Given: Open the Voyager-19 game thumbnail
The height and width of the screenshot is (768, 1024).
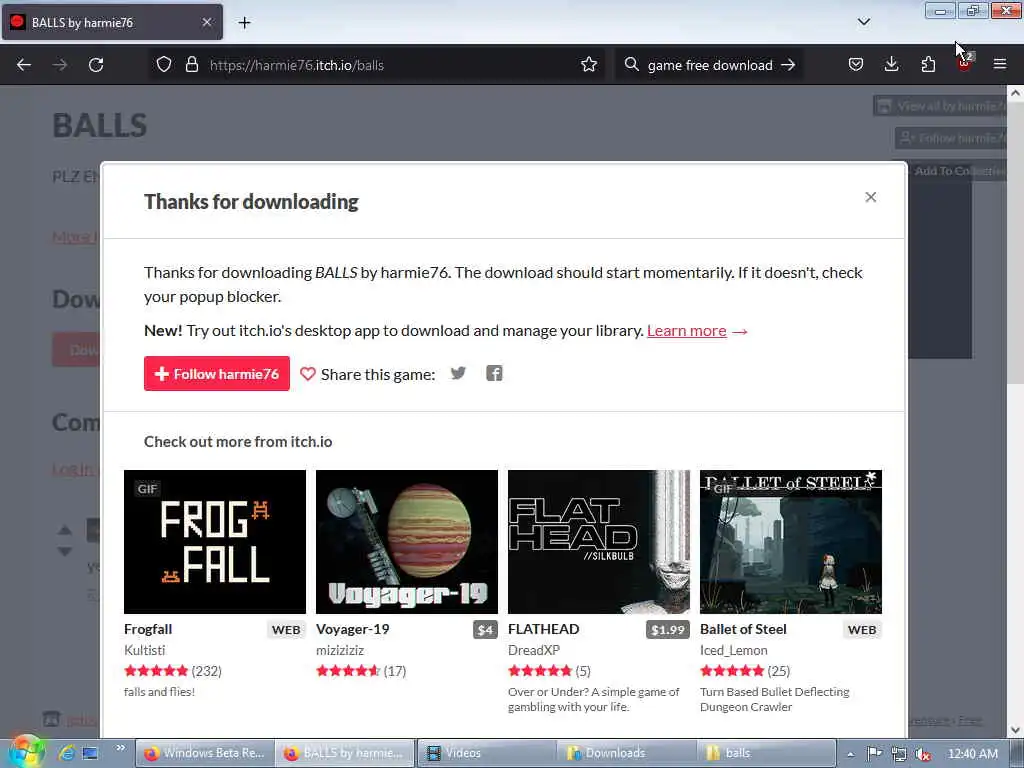Looking at the screenshot, I should click(407, 541).
